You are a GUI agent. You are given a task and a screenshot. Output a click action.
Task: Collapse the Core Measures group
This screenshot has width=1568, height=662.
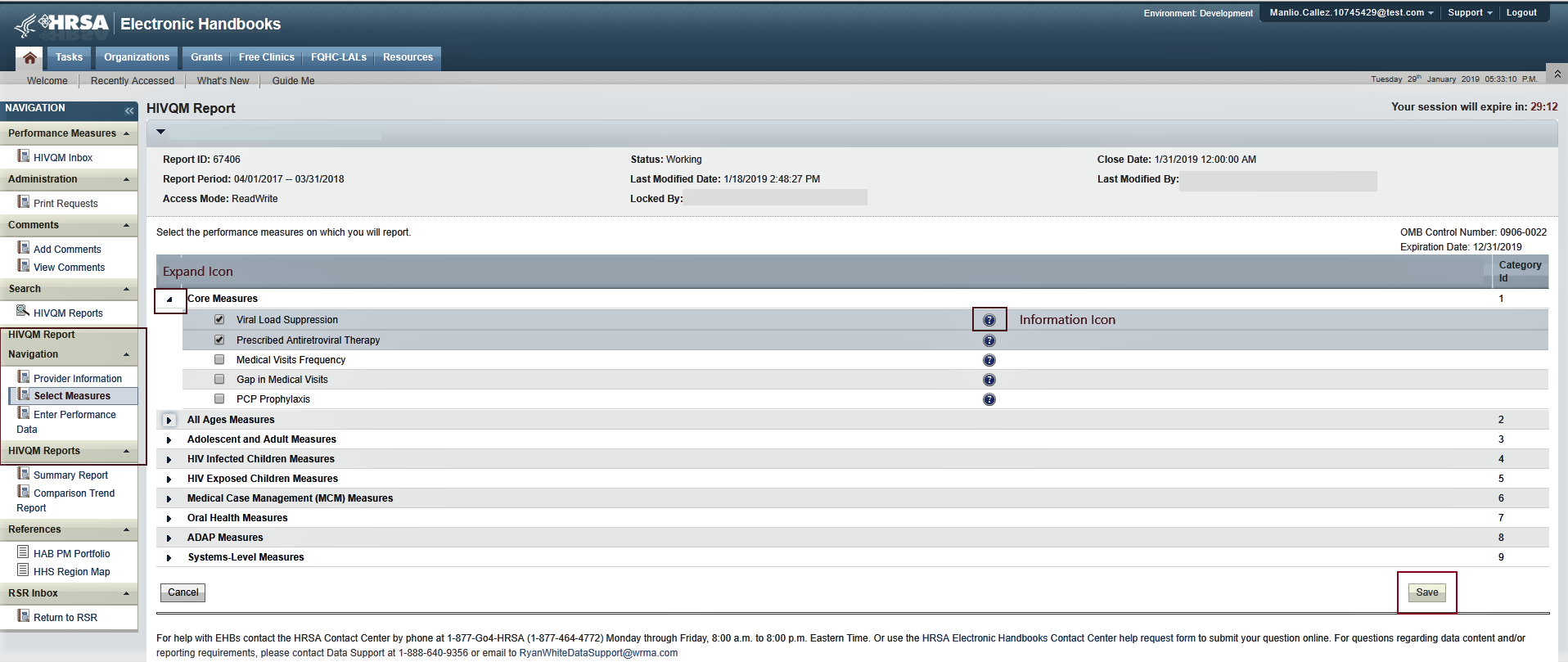click(x=169, y=299)
